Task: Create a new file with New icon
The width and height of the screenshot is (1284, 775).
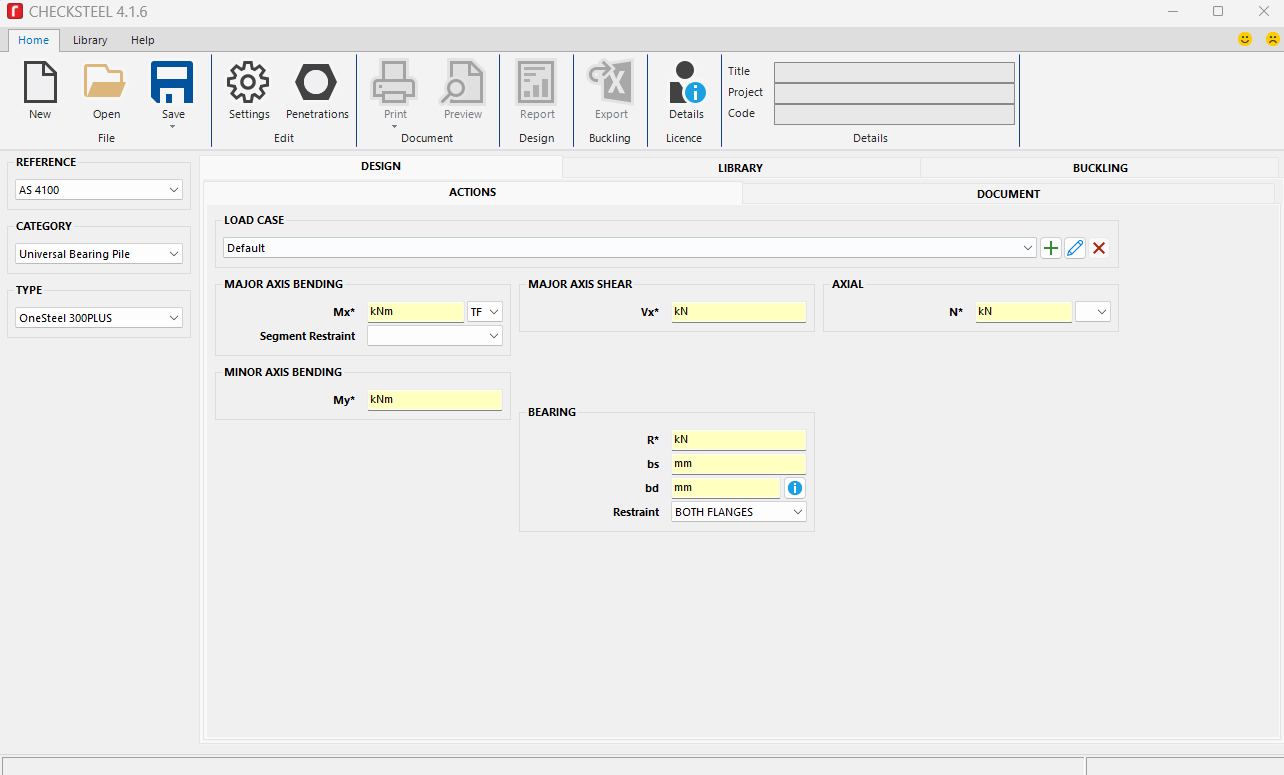Action: pyautogui.click(x=40, y=82)
